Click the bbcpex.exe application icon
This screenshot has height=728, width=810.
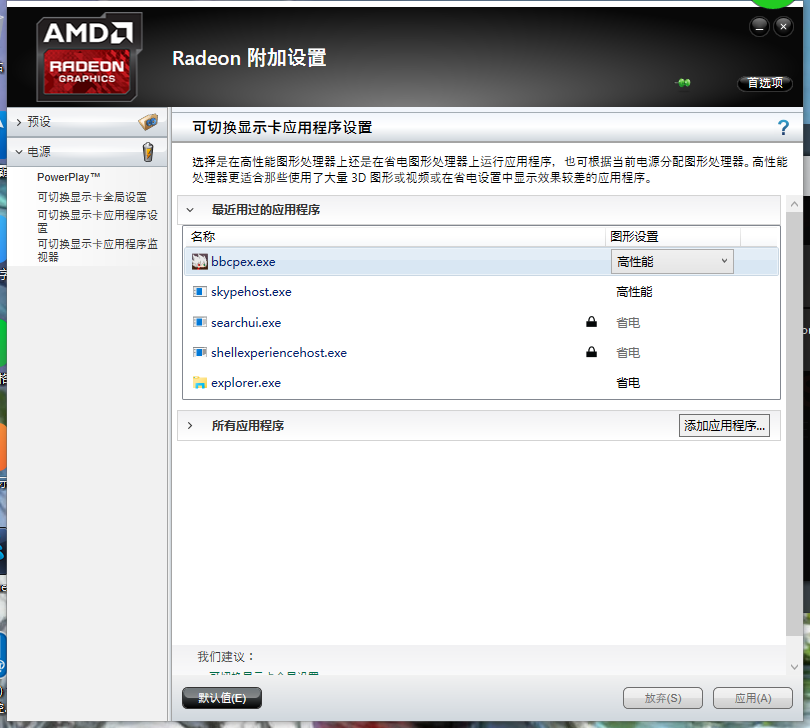tap(199, 261)
